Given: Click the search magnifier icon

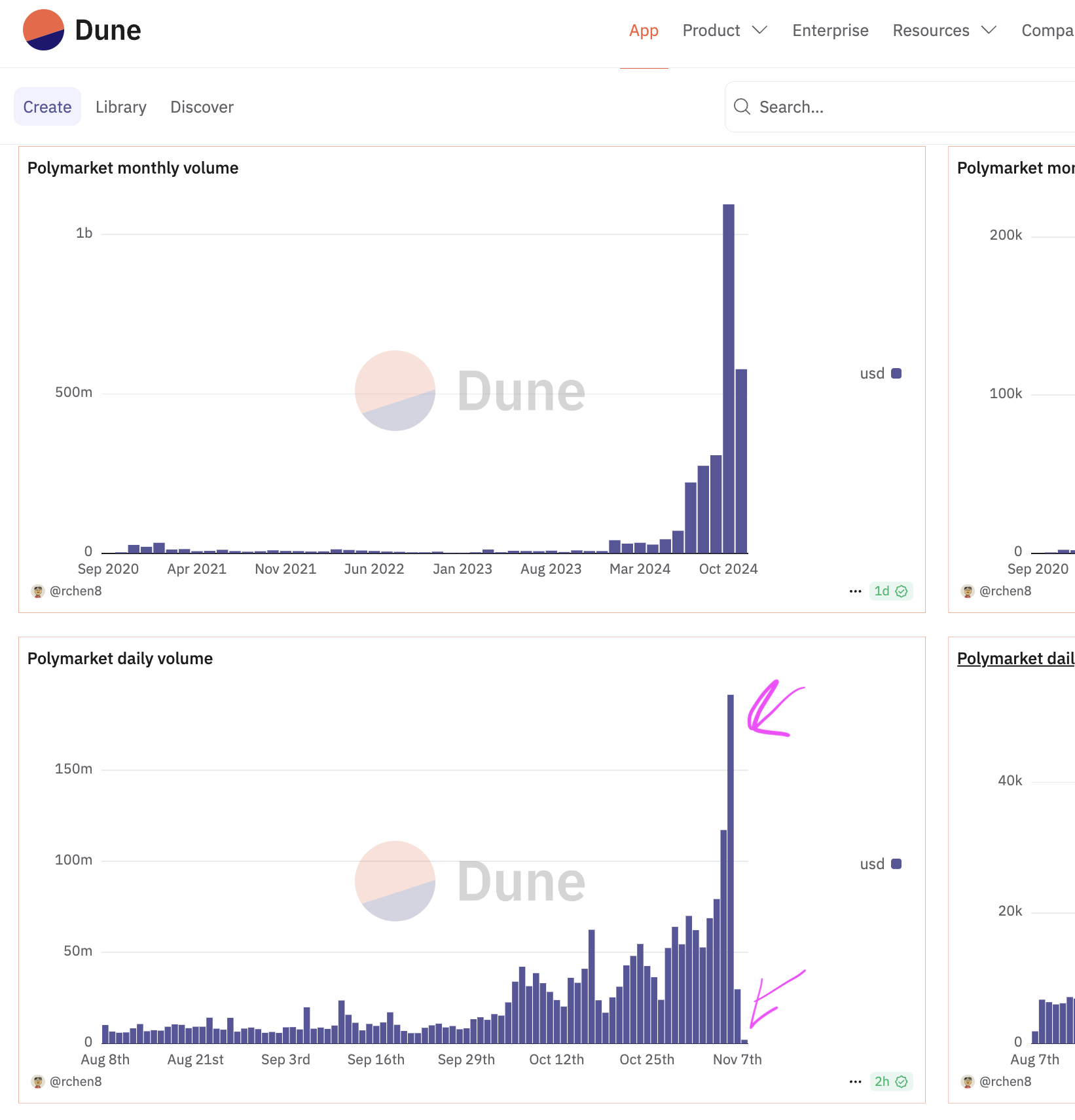Looking at the screenshot, I should tap(742, 107).
